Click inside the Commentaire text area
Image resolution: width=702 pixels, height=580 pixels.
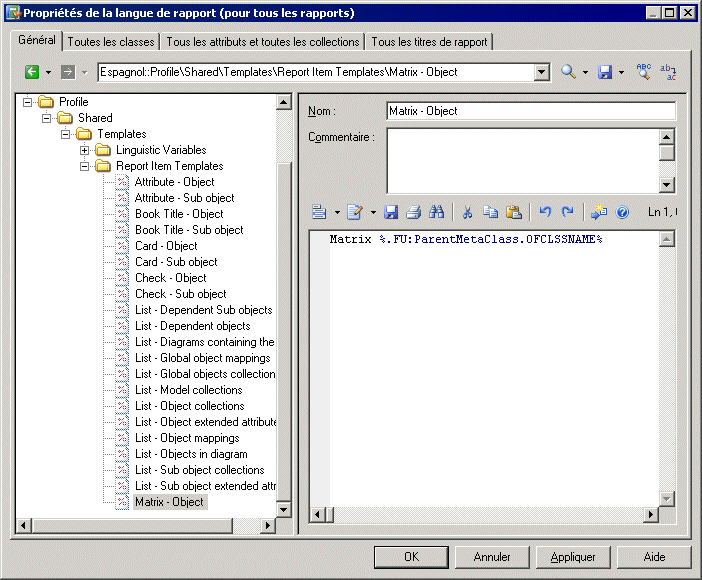[x=523, y=161]
